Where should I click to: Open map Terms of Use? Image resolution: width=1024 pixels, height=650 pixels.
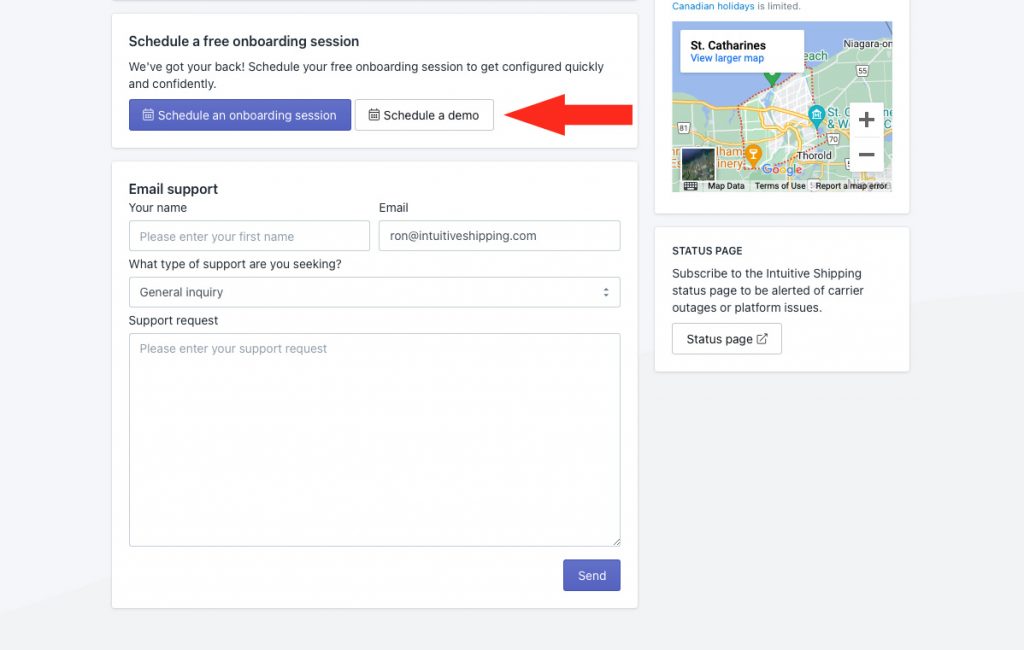pyautogui.click(x=780, y=186)
